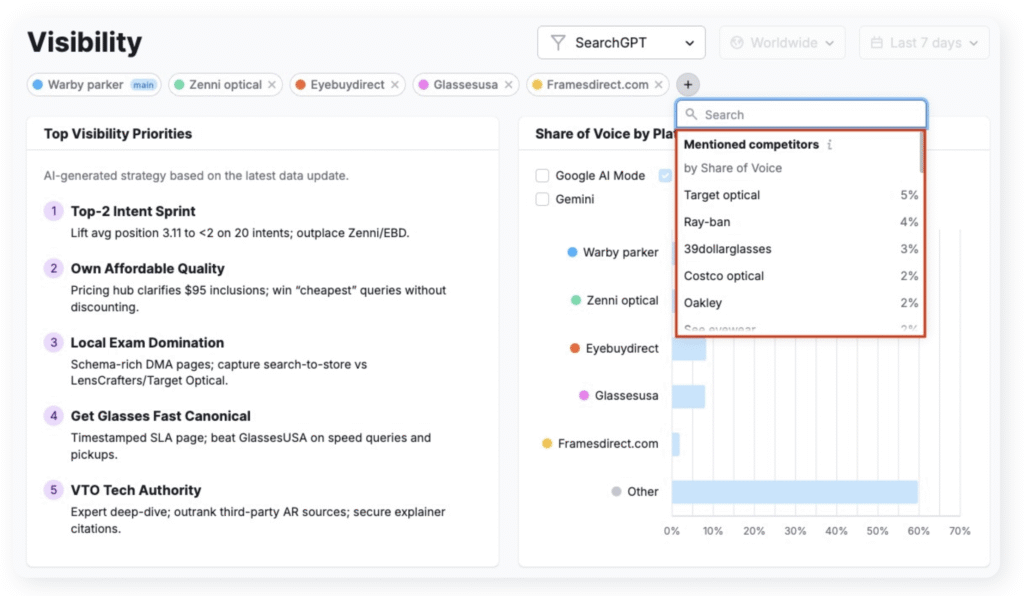Open the Worldwide region dropdown
Screen dimensions: 1024x596
pyautogui.click(x=782, y=43)
